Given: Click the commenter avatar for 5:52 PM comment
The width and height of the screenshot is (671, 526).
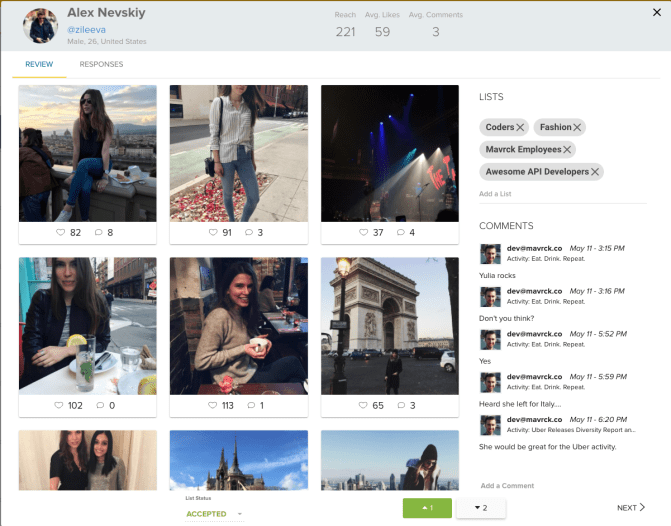Looking at the screenshot, I should (490, 339).
